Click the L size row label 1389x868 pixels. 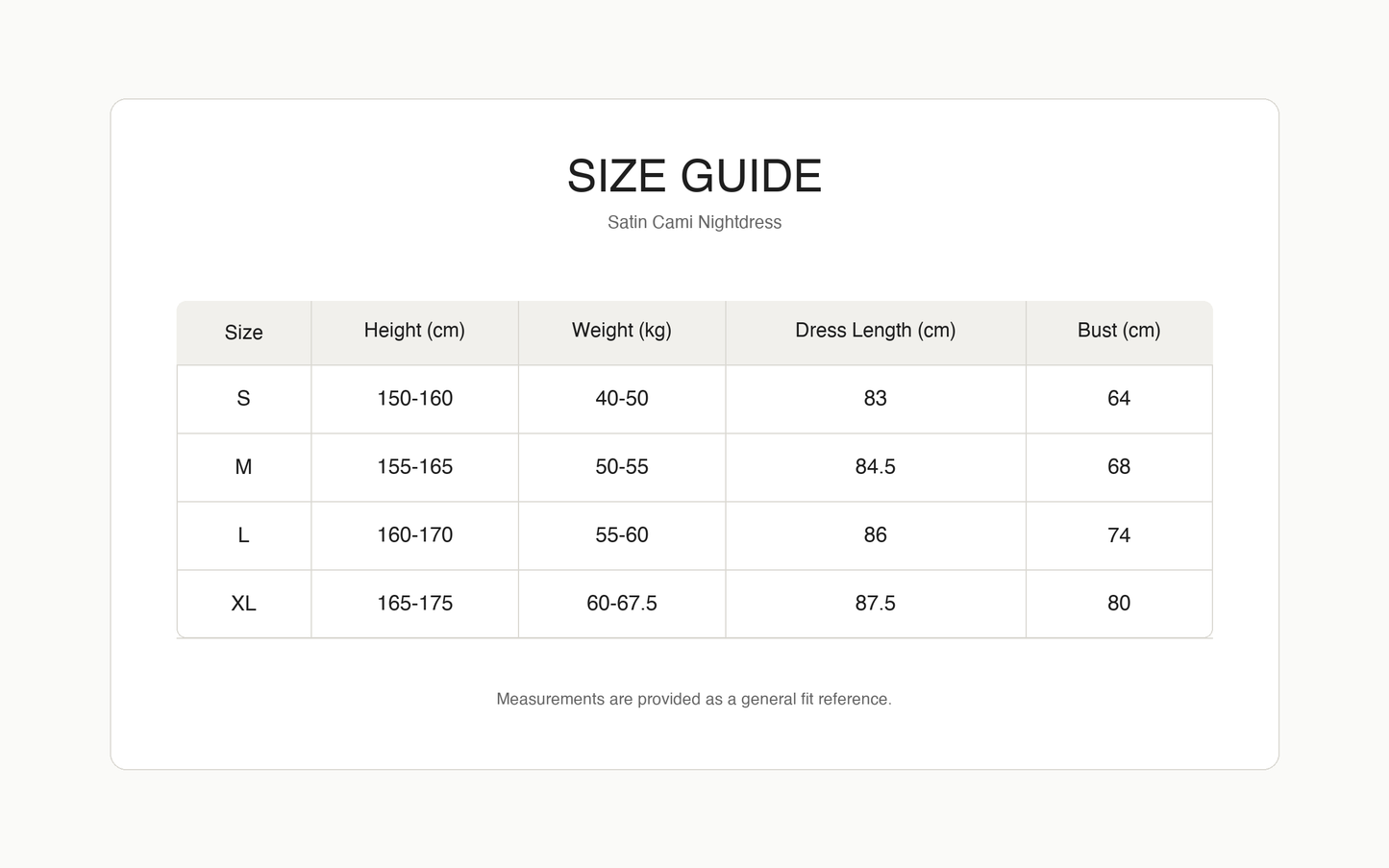(244, 535)
